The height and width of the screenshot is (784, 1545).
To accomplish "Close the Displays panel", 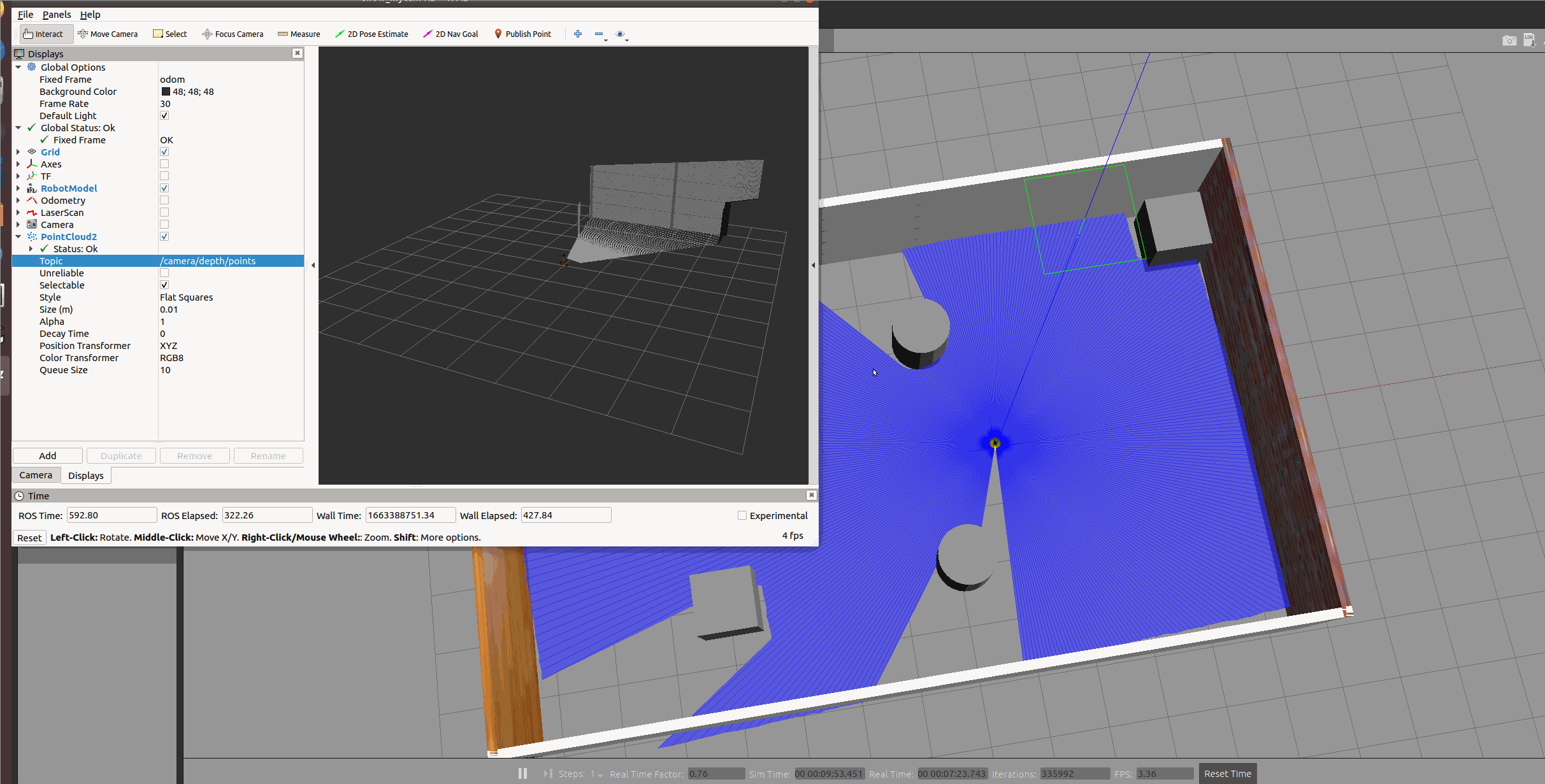I will coord(297,53).
